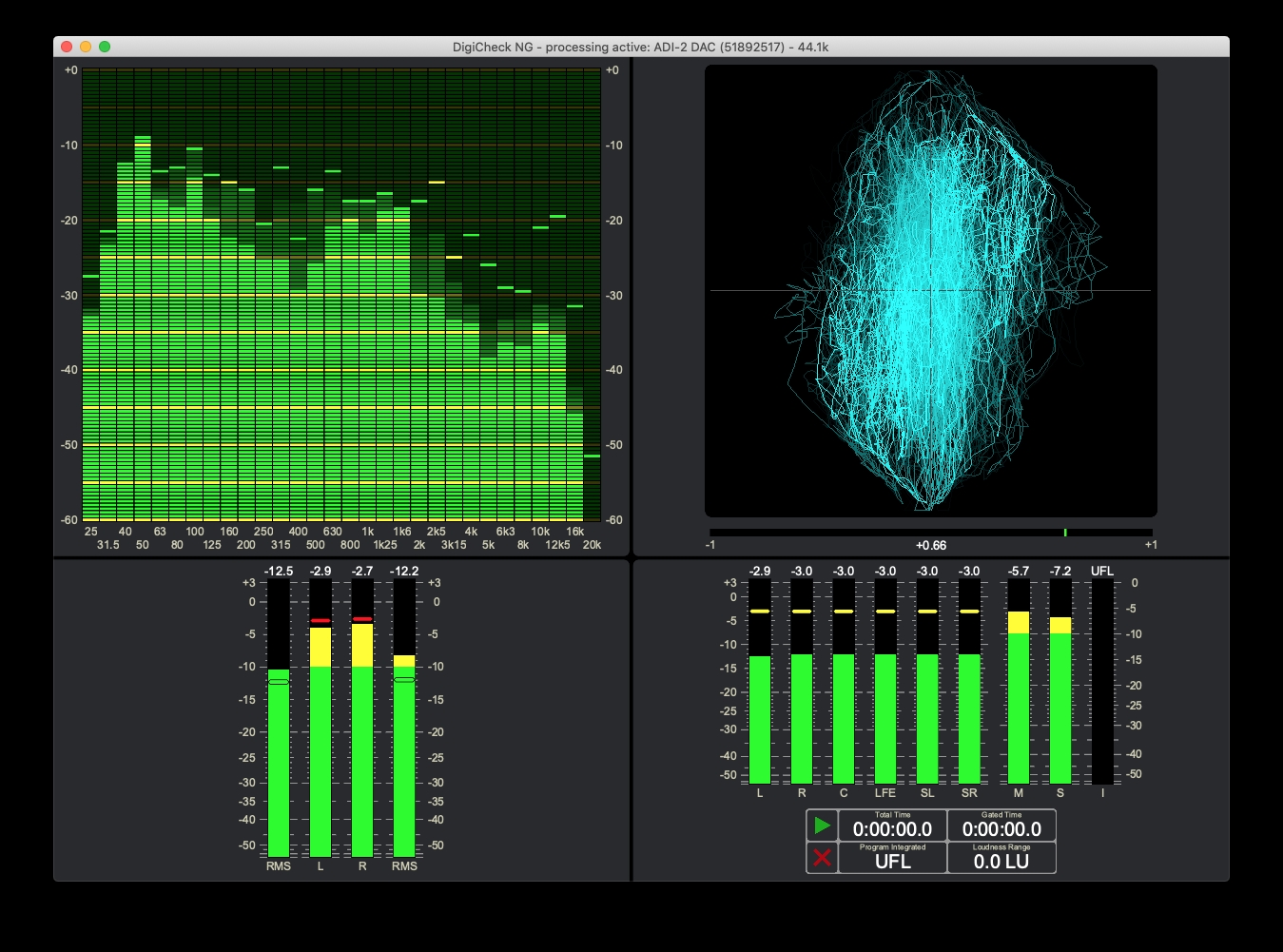This screenshot has width=1283, height=952.
Task: Reset loudness measurement with red X
Action: 822,858
